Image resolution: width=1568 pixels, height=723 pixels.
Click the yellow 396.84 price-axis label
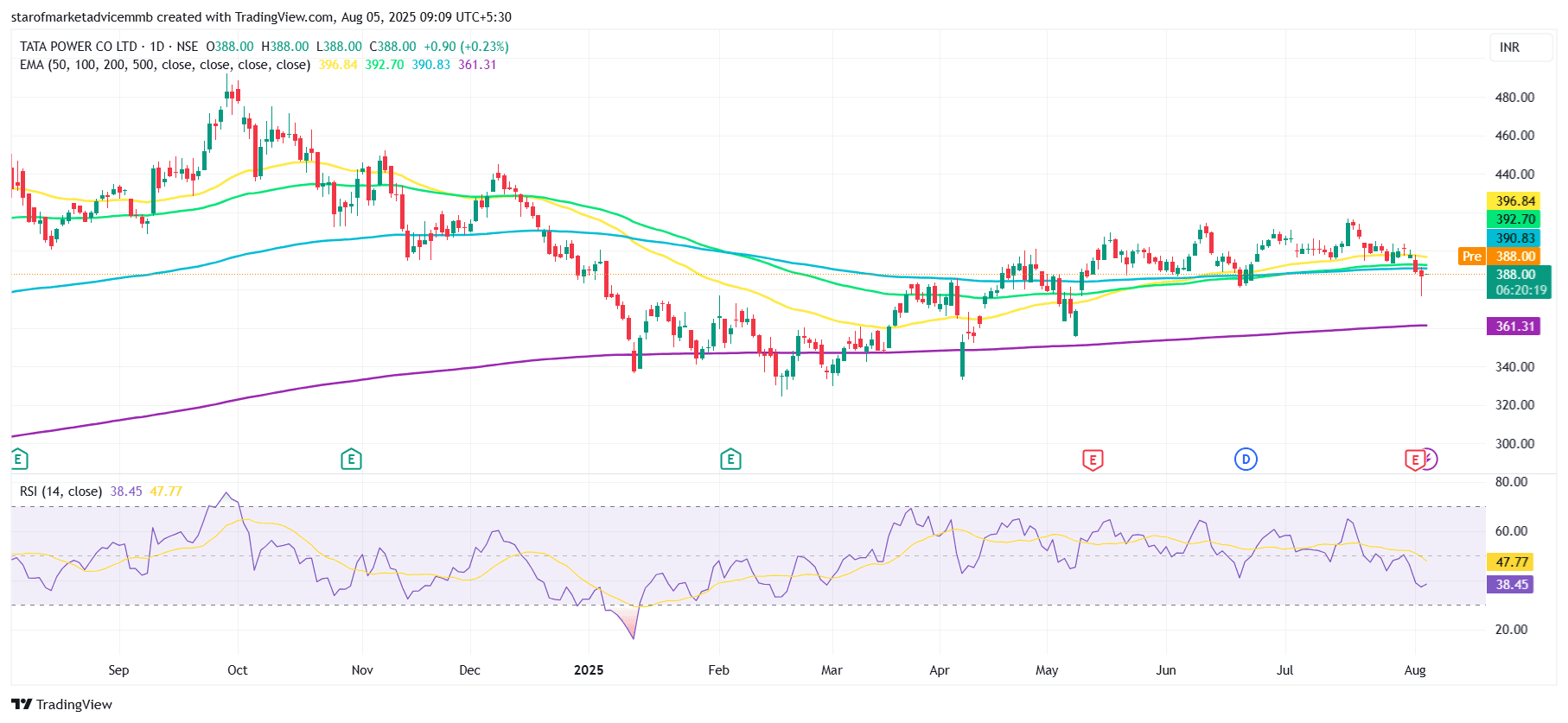pos(1515,201)
